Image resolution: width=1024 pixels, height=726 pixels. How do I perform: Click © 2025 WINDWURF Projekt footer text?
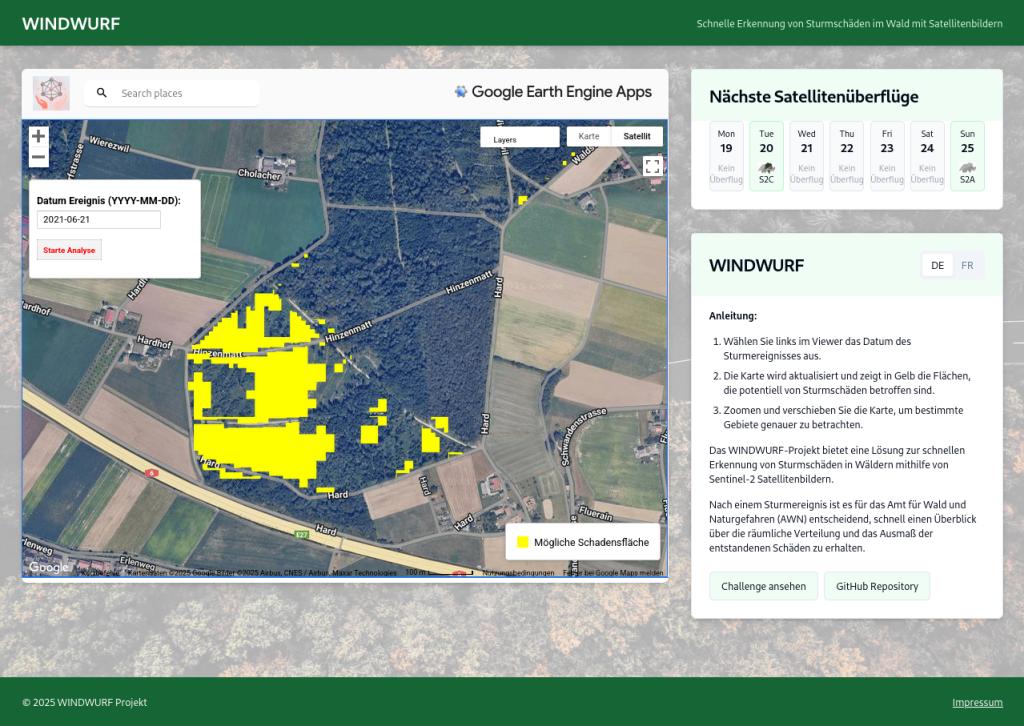[84, 702]
